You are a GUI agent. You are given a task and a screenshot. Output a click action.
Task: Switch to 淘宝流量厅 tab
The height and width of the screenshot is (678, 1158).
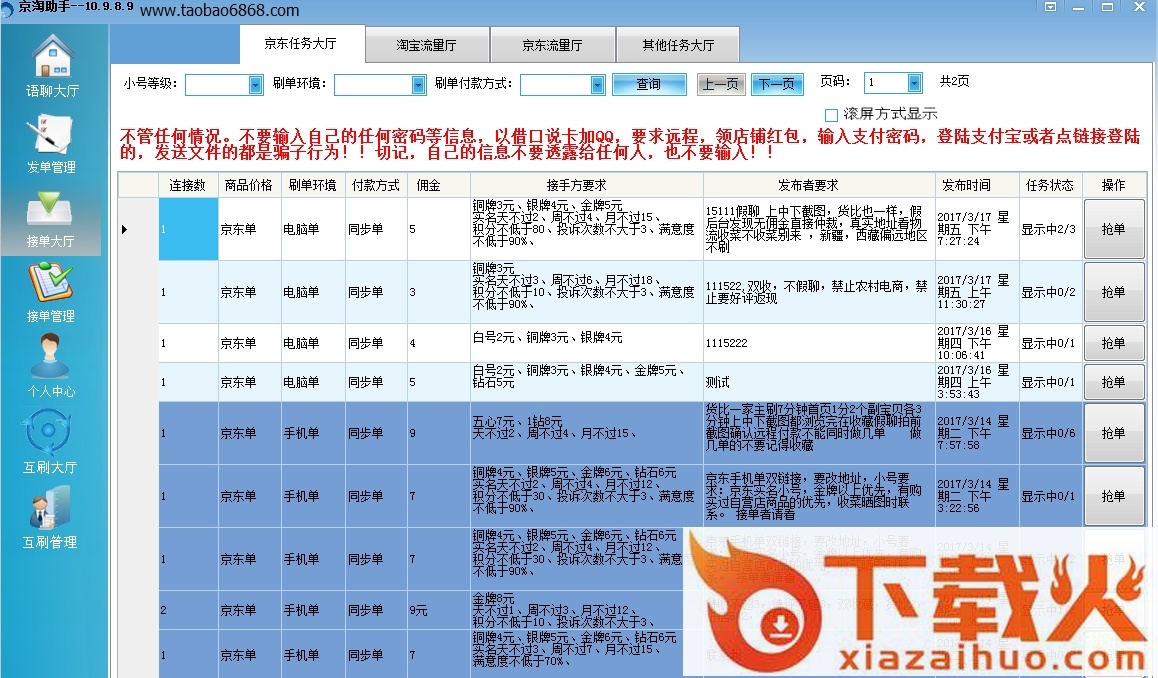(x=427, y=45)
